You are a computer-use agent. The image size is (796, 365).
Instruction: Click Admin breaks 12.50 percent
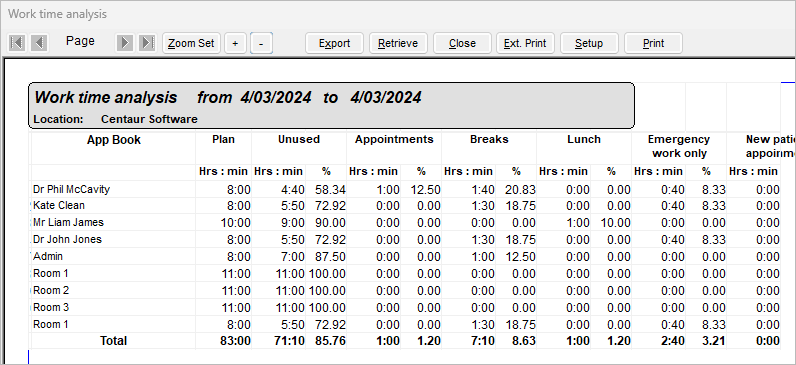520,257
